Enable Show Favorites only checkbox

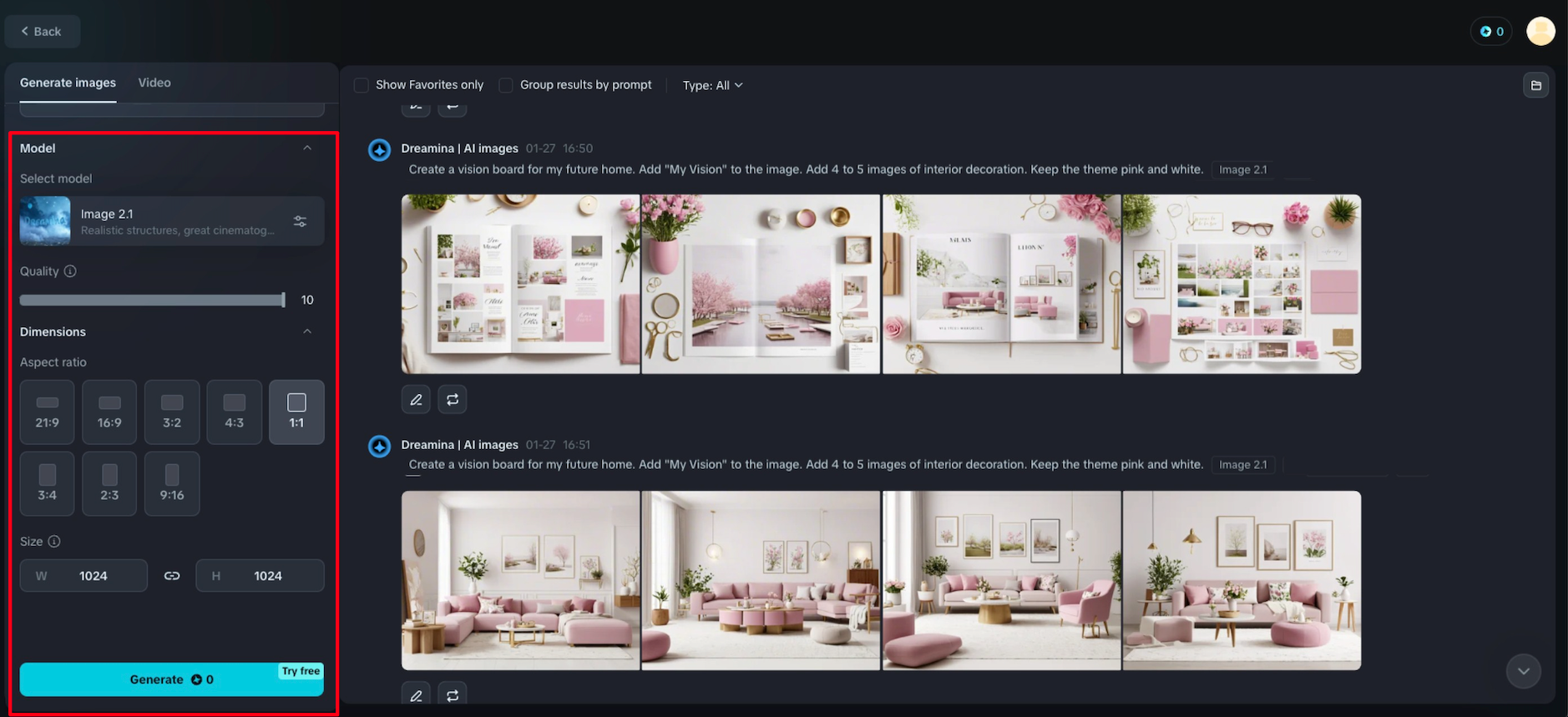pos(362,85)
